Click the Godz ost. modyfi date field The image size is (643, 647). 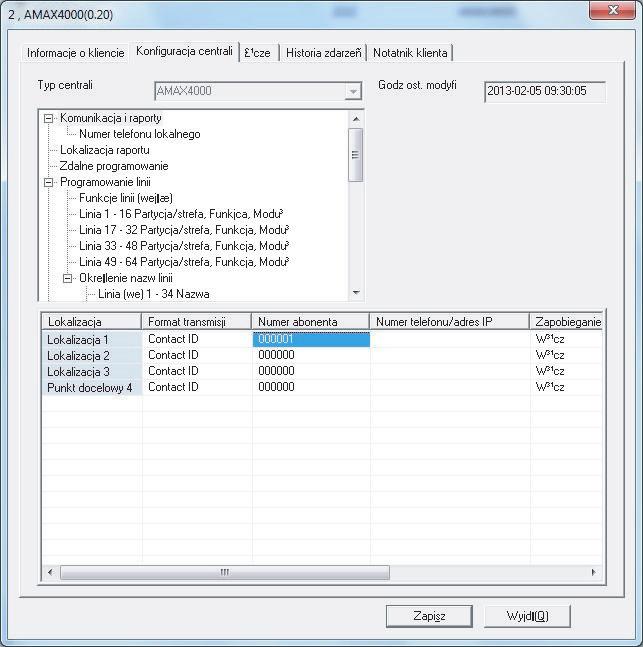coord(545,91)
